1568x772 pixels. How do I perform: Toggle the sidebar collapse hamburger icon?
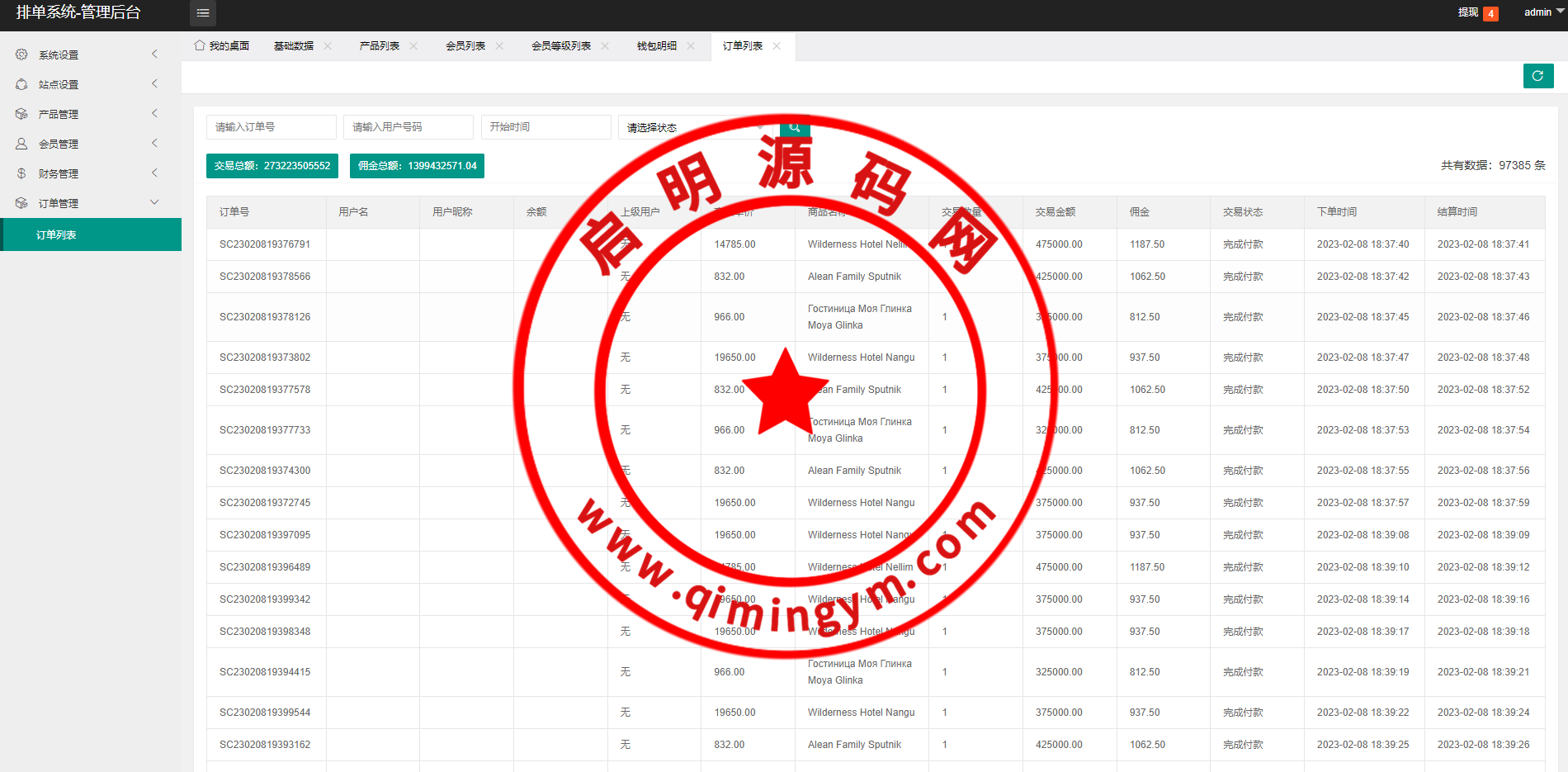(202, 13)
